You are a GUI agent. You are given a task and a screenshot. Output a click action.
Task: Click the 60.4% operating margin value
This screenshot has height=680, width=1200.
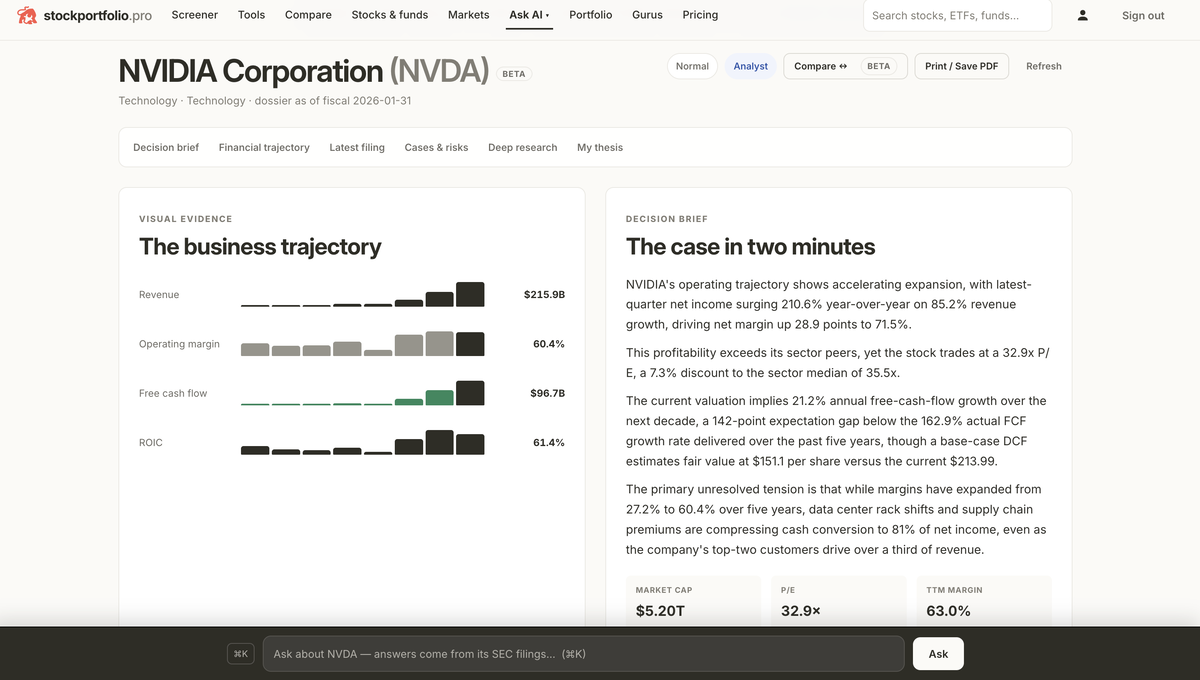click(549, 344)
